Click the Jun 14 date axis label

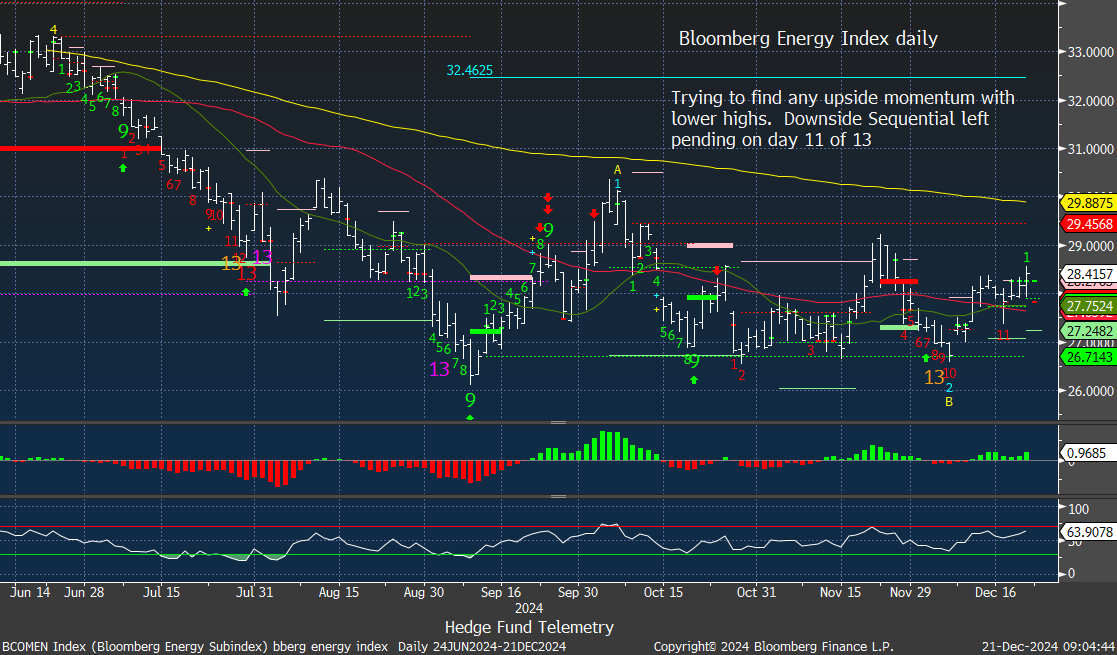click(x=31, y=592)
